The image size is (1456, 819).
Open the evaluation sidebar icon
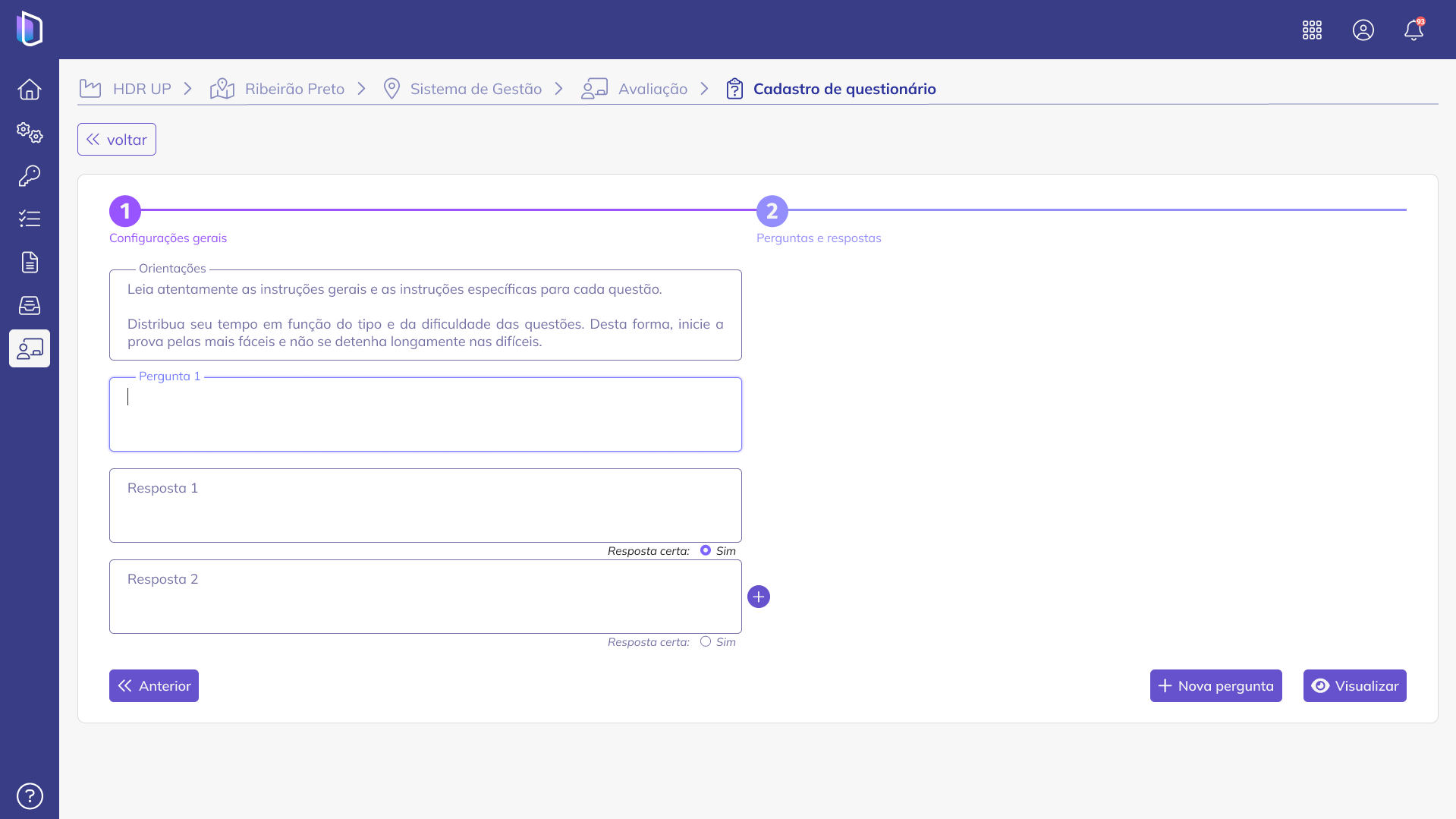point(30,348)
